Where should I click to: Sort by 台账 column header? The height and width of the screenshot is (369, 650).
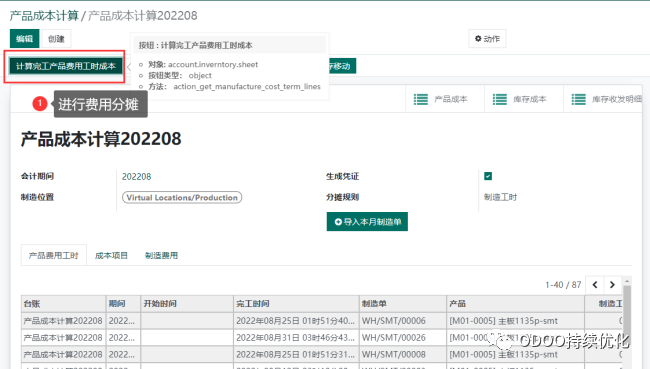pos(63,304)
